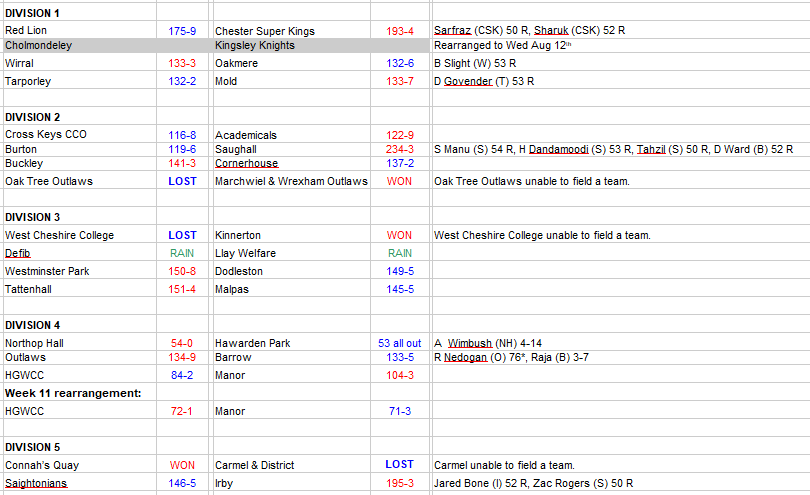Click Tarporley score 132-2

coord(182,82)
